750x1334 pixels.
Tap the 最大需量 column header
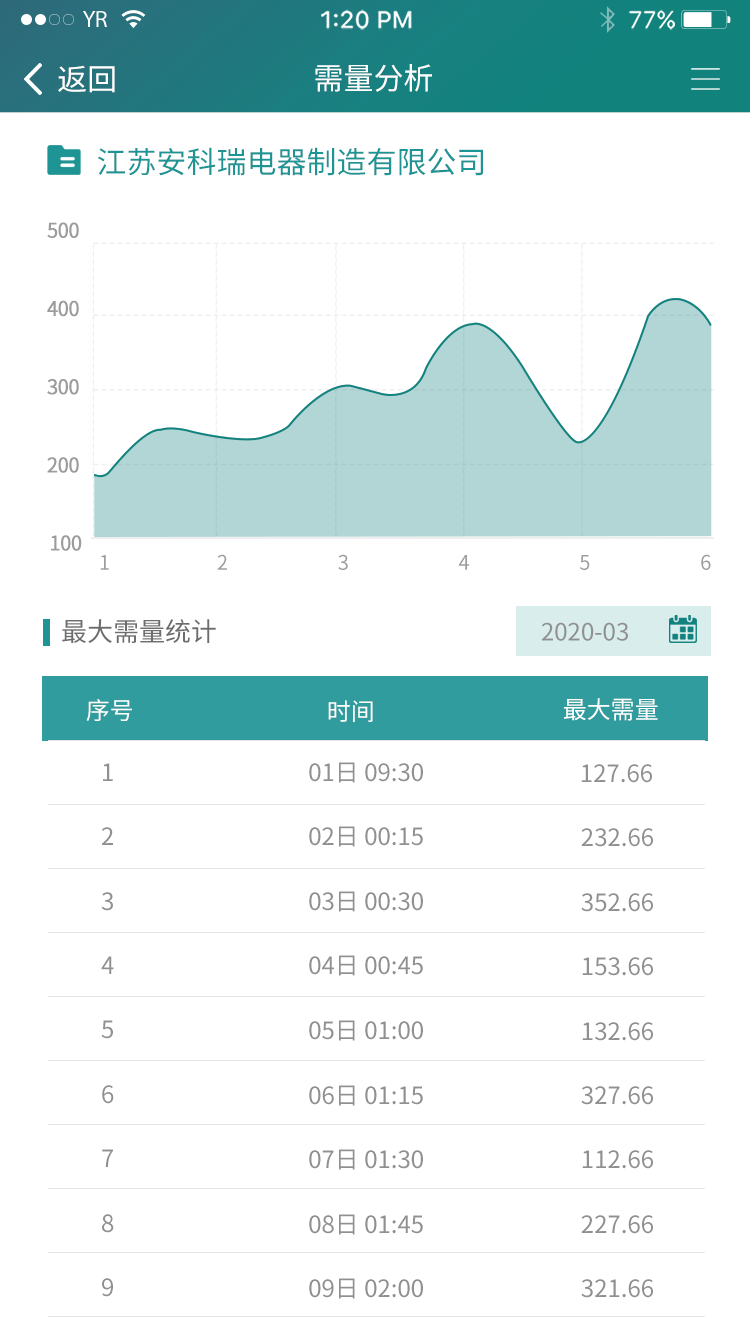tap(610, 710)
